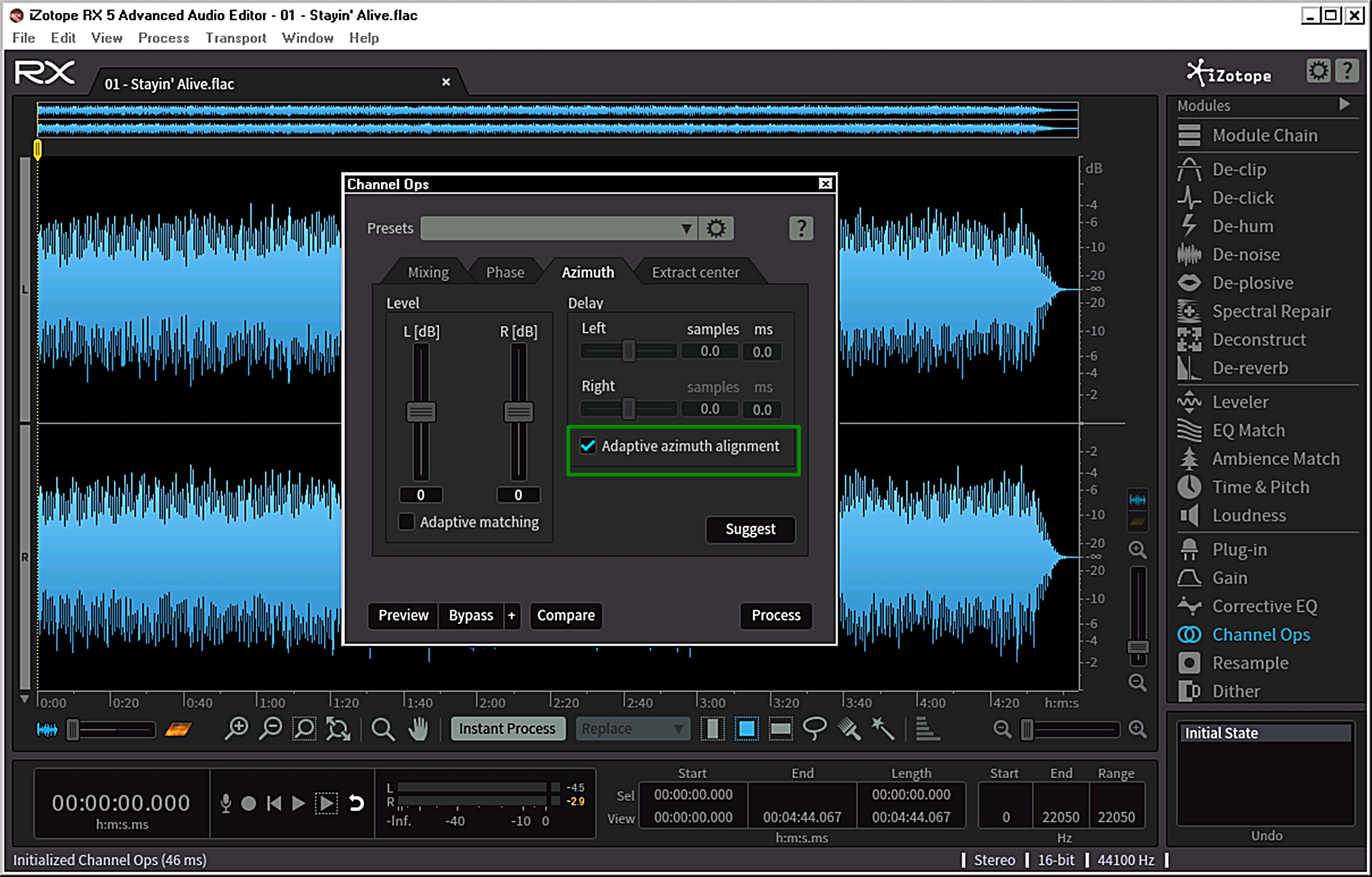Enable Adaptive matching checkbox

[406, 522]
